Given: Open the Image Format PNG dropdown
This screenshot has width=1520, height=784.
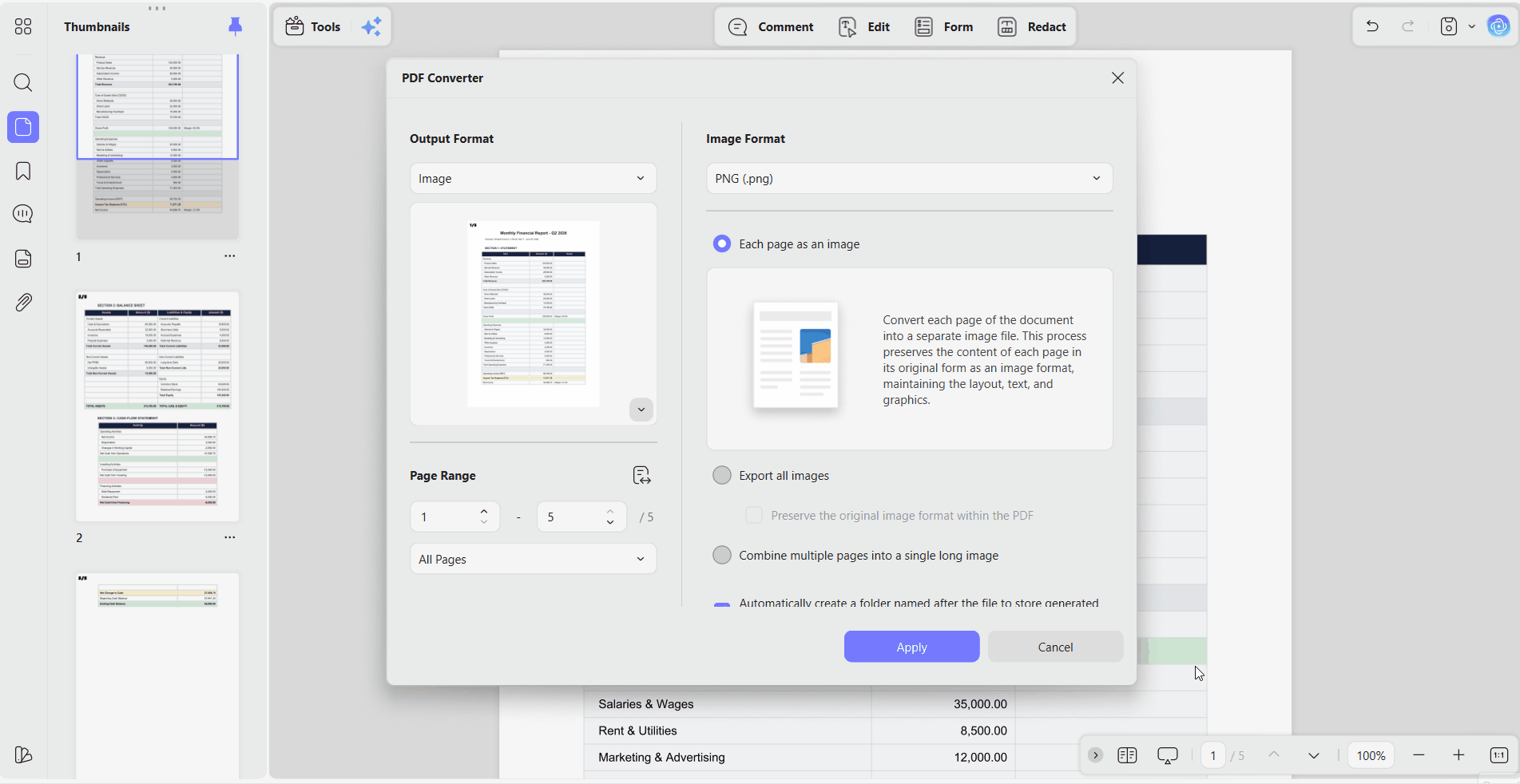Looking at the screenshot, I should [x=909, y=178].
